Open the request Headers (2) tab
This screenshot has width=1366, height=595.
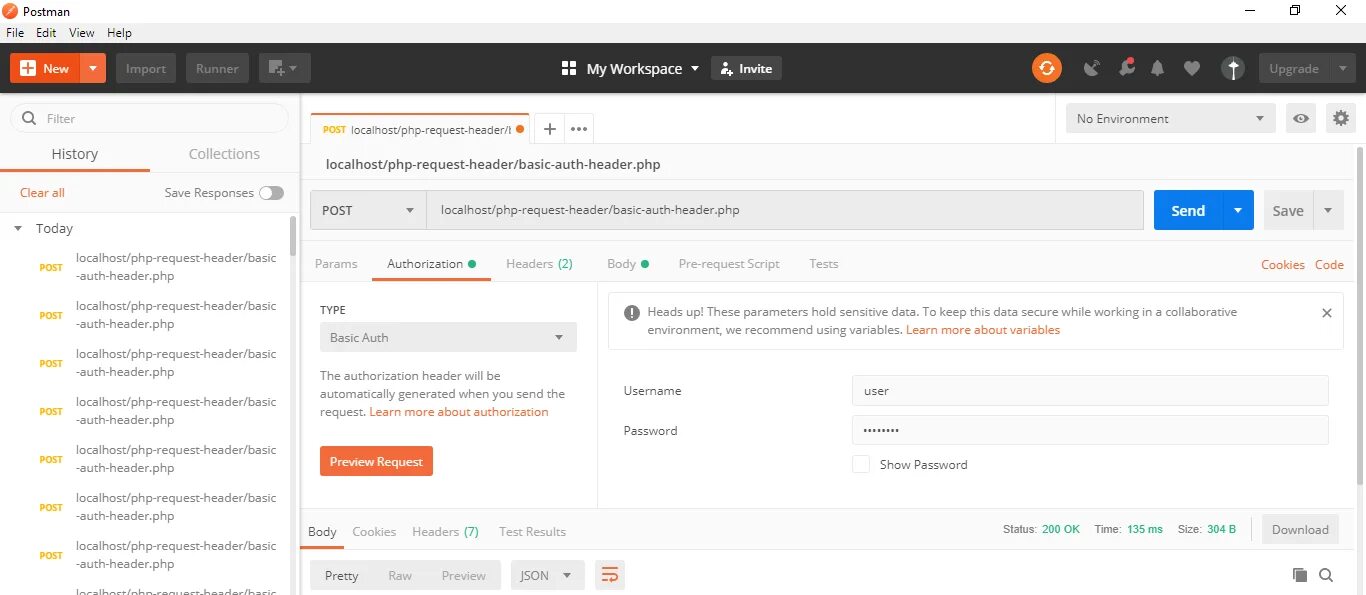pyautogui.click(x=539, y=264)
